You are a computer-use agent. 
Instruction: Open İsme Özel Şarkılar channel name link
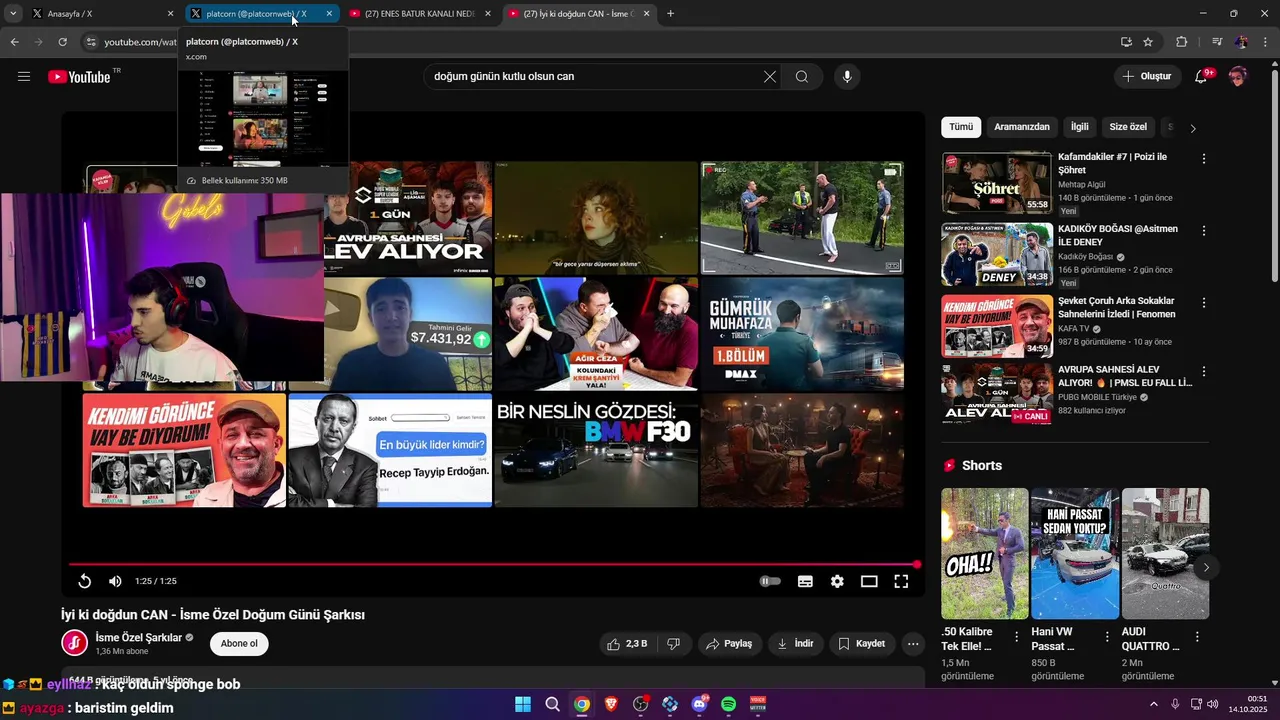tap(139, 637)
